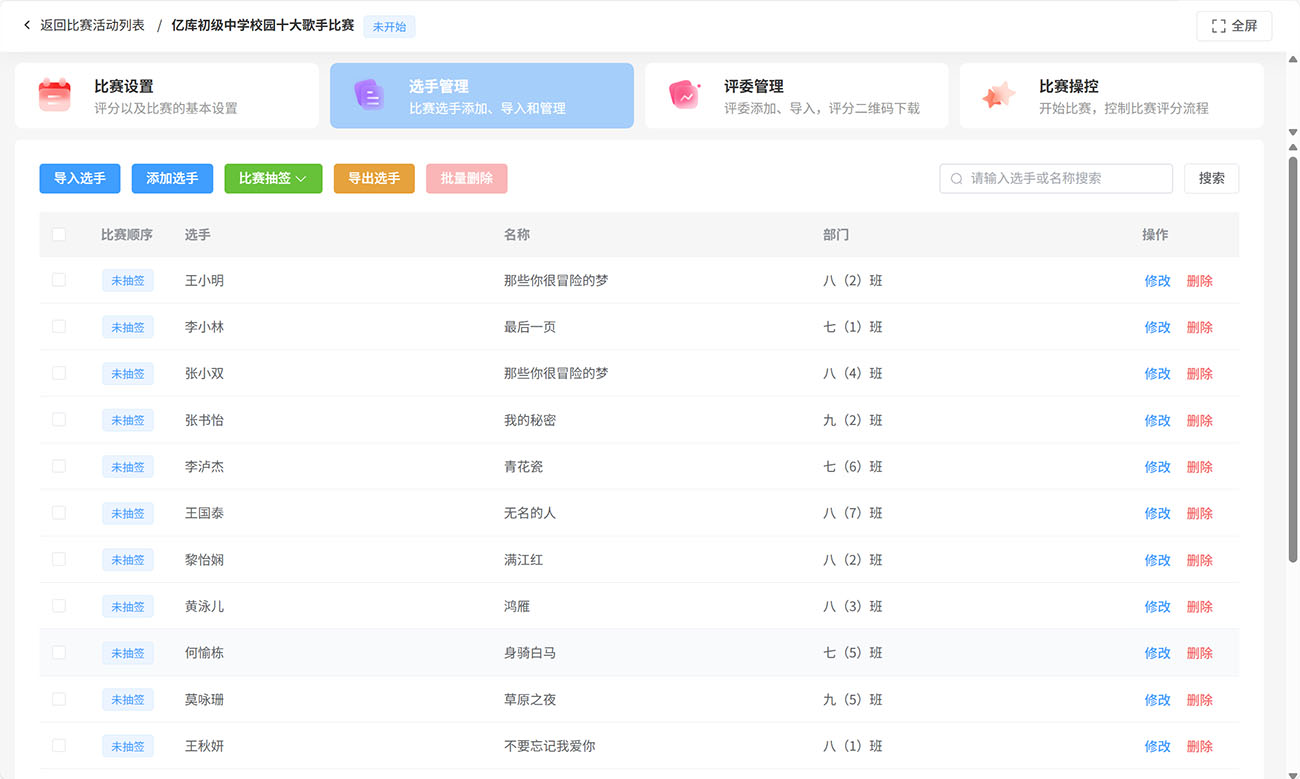1300x779 pixels.
Task: Click the red calendar icon for 比赛设置
Action: 54,95
